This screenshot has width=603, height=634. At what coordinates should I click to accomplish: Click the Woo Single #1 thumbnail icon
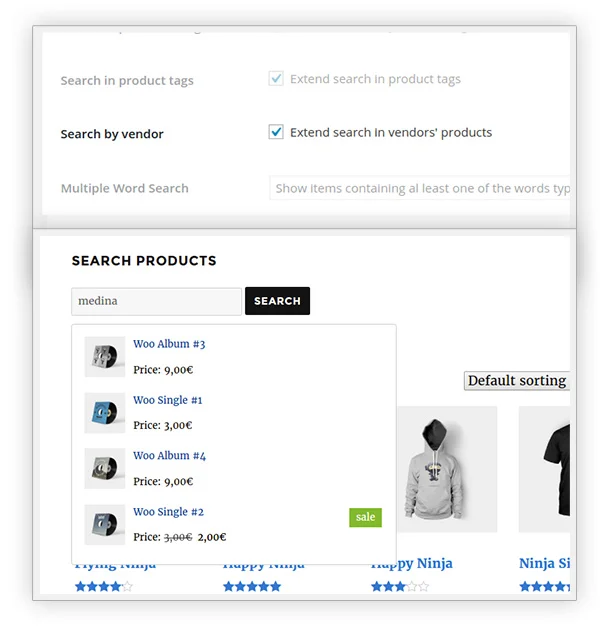(x=104, y=413)
